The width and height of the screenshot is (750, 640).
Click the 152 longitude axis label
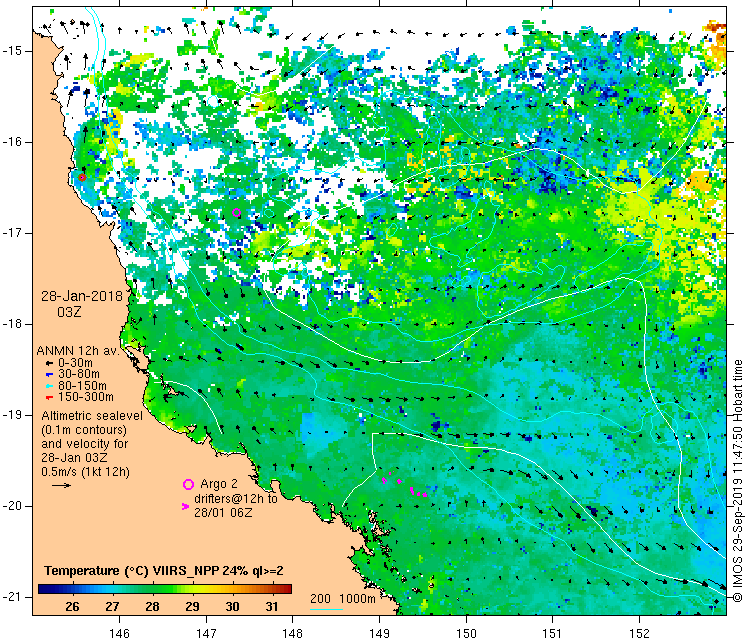coord(639,633)
